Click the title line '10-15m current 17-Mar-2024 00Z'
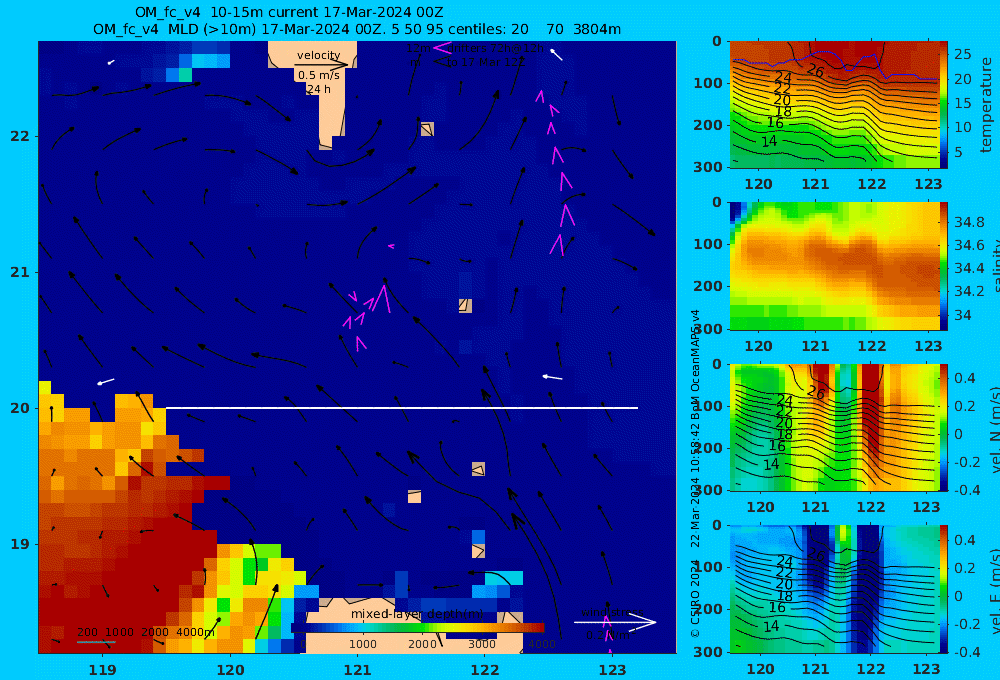The height and width of the screenshot is (680, 1000). [289, 12]
